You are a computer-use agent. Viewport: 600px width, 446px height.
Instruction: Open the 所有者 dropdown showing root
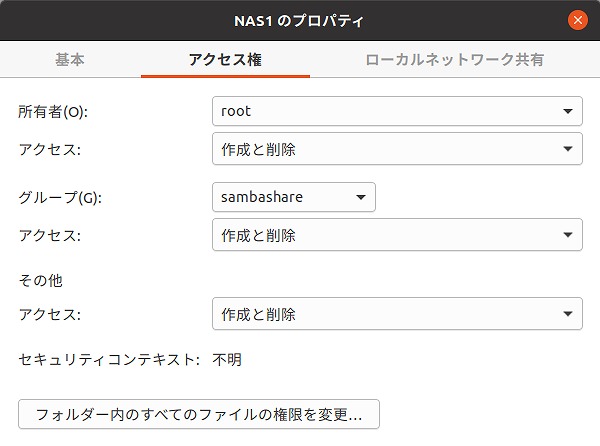tap(397, 111)
